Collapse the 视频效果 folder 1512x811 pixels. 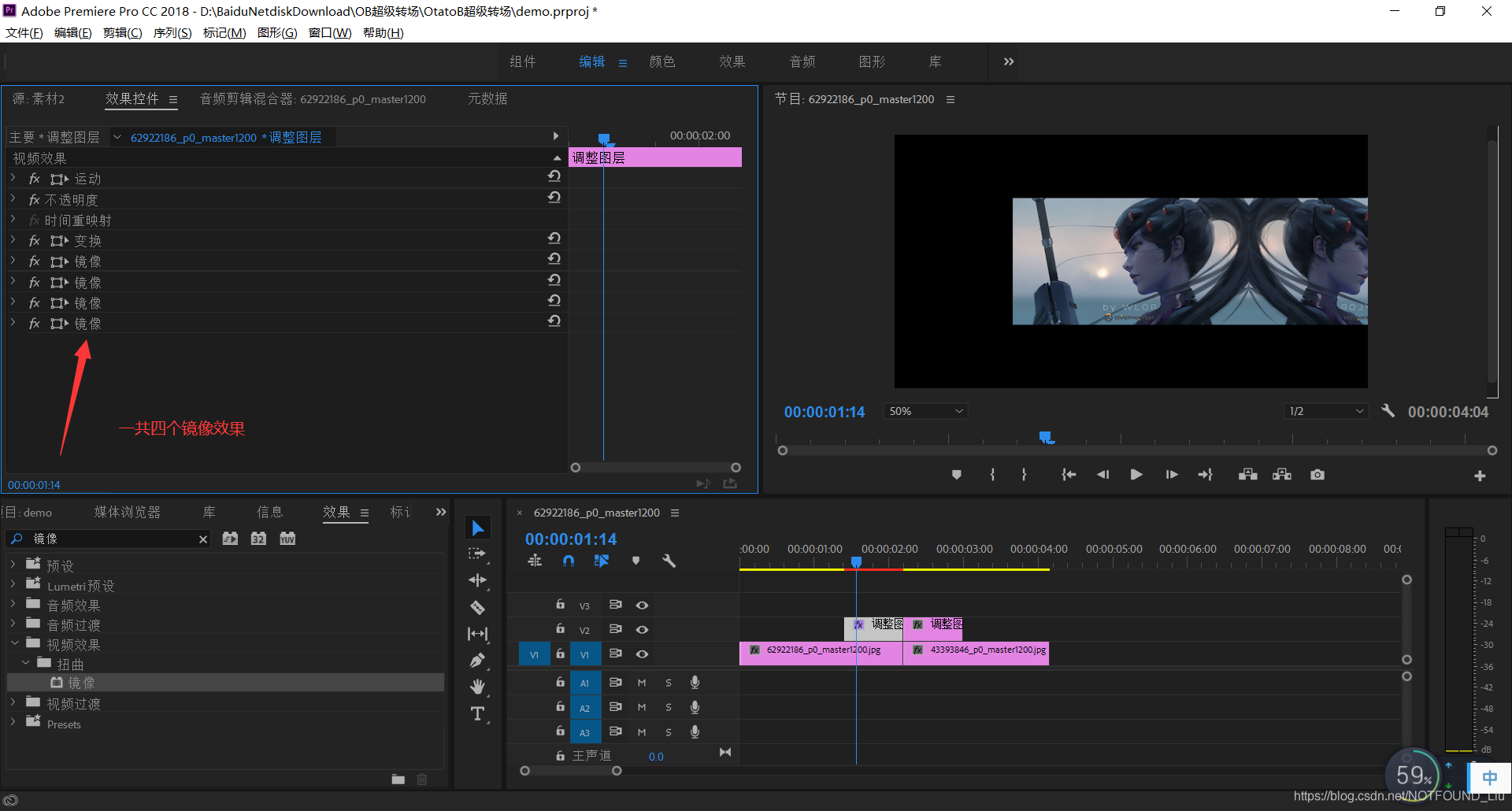[x=14, y=643]
